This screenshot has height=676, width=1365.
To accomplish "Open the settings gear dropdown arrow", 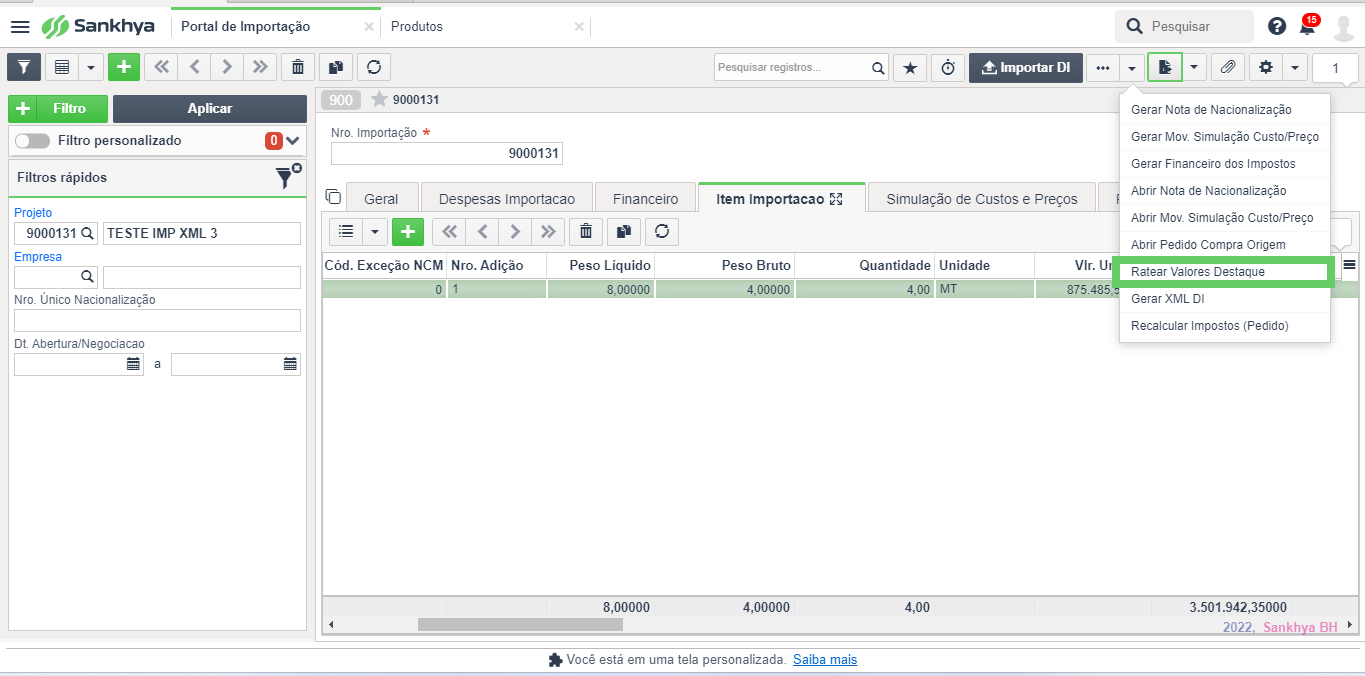I will point(1295,68).
